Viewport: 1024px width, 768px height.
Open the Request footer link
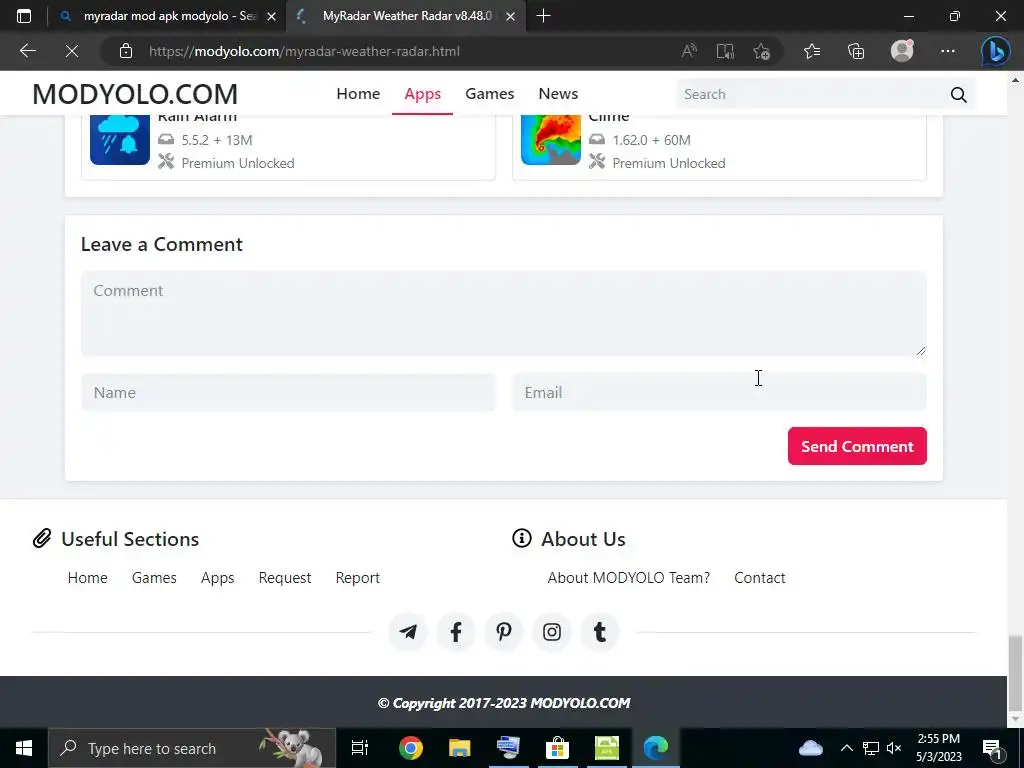(x=285, y=578)
